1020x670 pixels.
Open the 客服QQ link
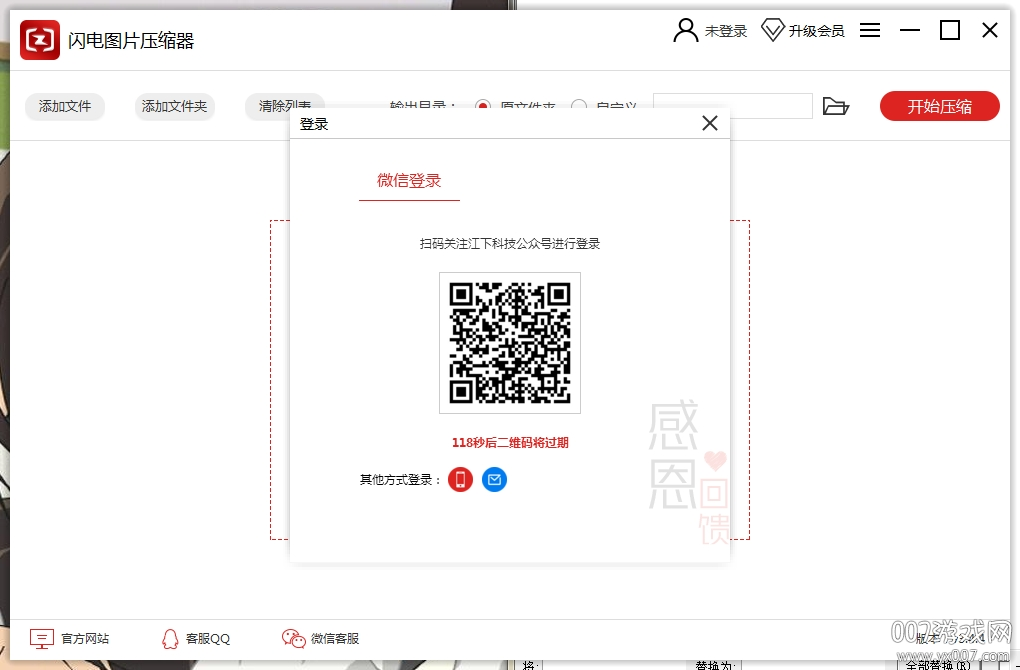point(208,639)
